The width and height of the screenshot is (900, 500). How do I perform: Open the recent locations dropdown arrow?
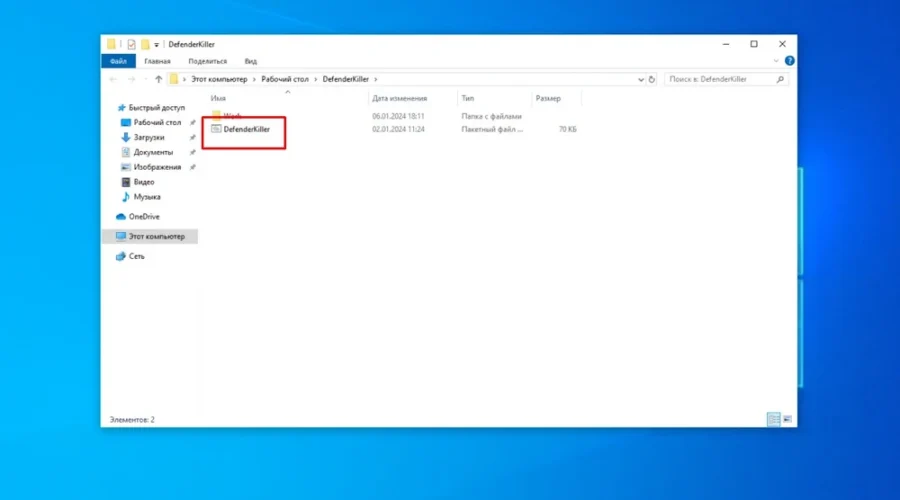click(146, 79)
